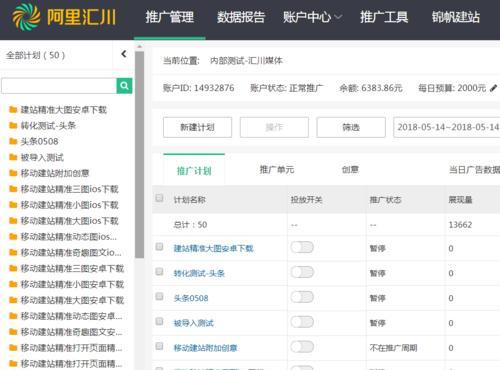Open the 数据报告 navigation tab

(x=241, y=17)
